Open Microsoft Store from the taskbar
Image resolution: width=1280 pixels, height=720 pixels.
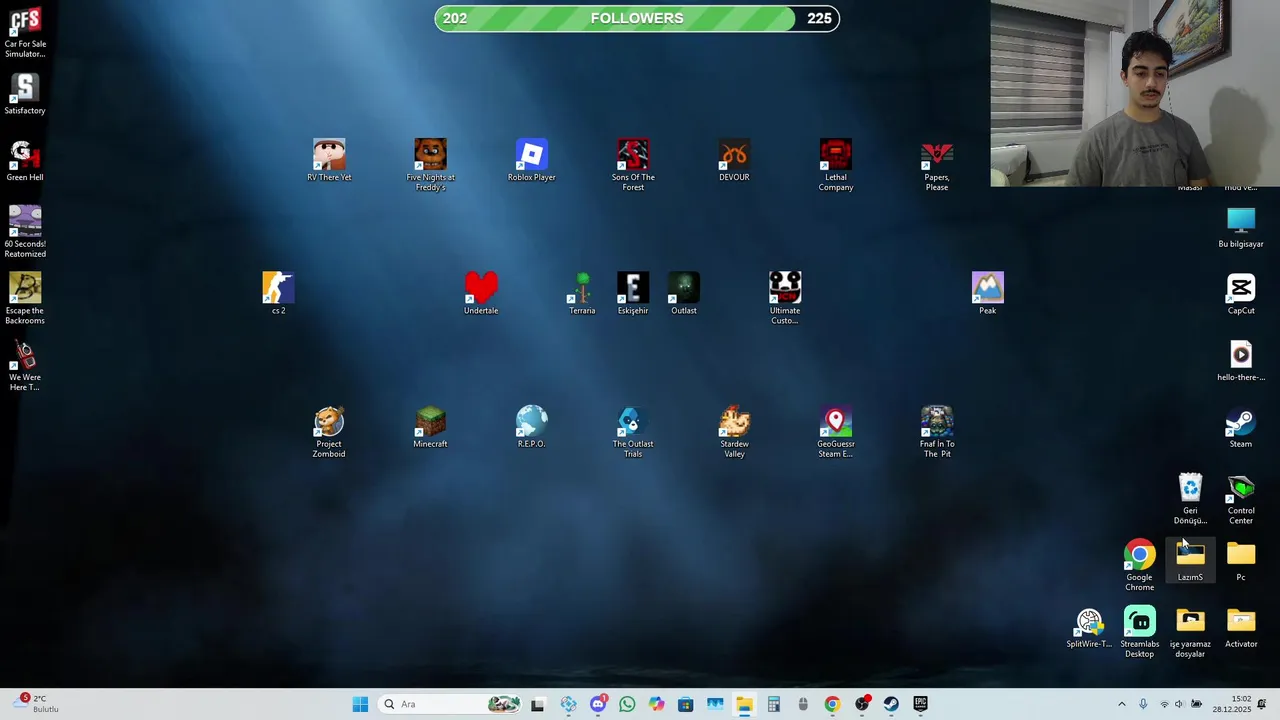[685, 704]
